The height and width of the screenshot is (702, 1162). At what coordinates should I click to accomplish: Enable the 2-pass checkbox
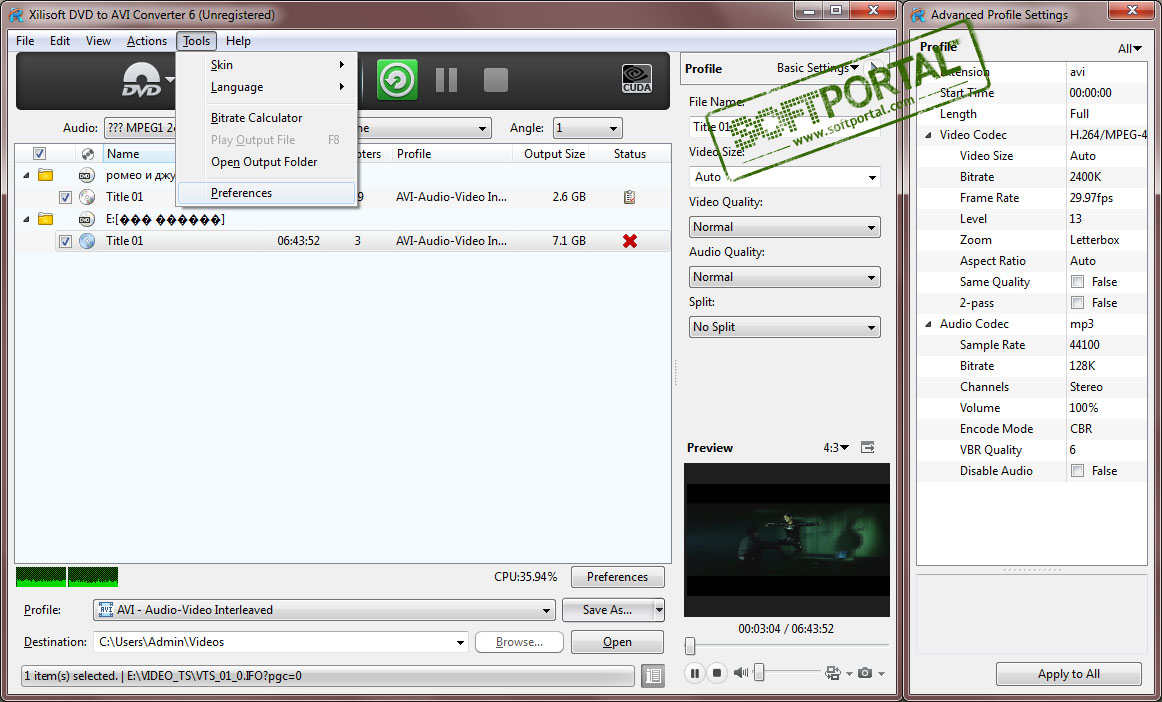pyautogui.click(x=1078, y=302)
